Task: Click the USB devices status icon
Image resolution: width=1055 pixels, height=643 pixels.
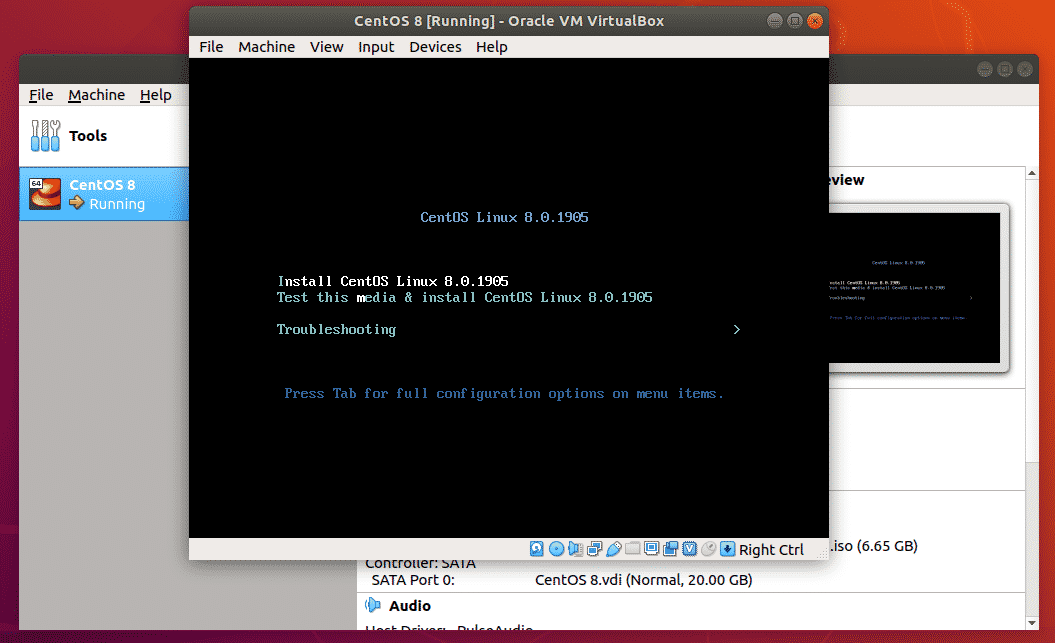Action: click(614, 548)
